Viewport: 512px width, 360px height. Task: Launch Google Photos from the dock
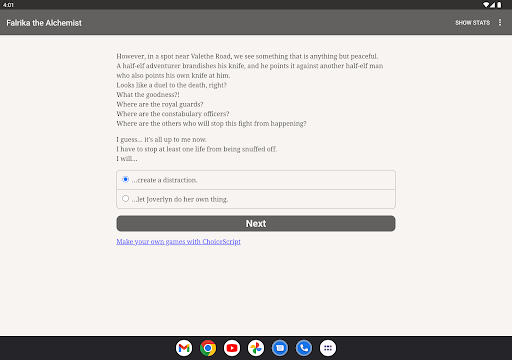tap(256, 348)
